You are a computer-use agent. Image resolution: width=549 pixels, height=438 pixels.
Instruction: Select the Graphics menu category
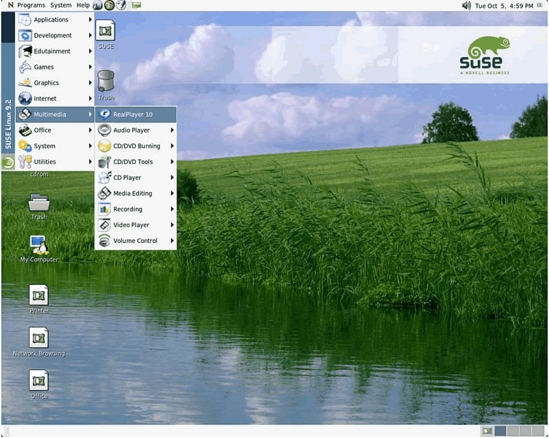[55, 83]
